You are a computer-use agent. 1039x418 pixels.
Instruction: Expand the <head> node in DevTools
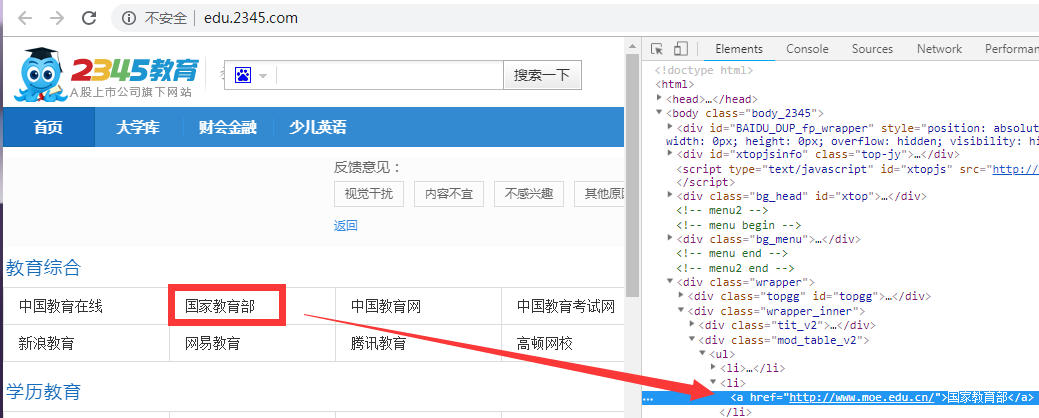[x=660, y=98]
